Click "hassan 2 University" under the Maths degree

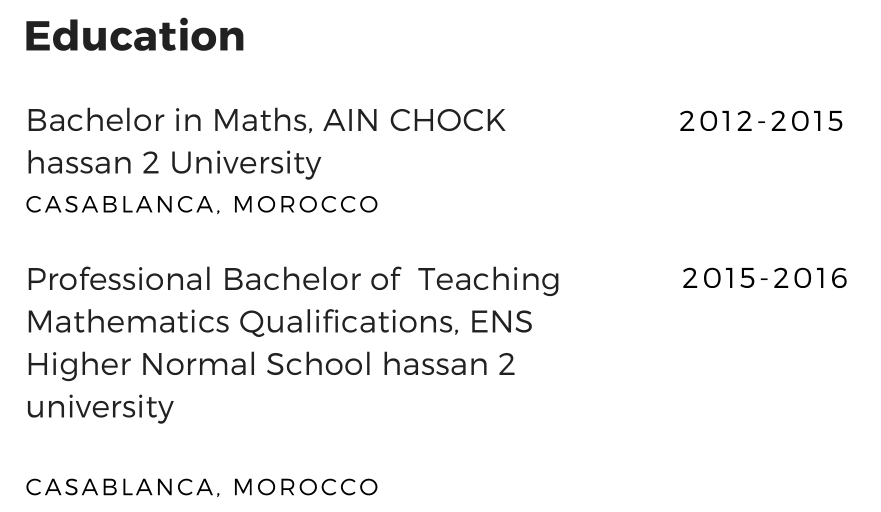[x=174, y=163]
